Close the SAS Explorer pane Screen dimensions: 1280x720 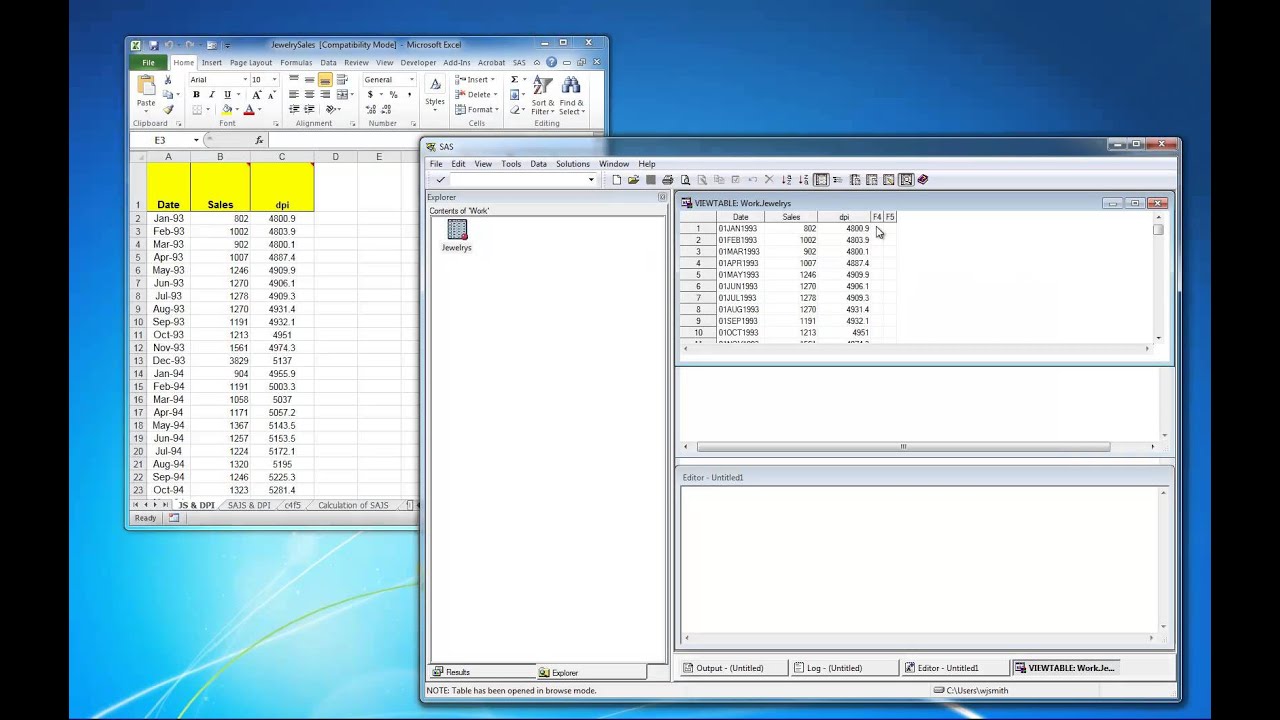[662, 197]
